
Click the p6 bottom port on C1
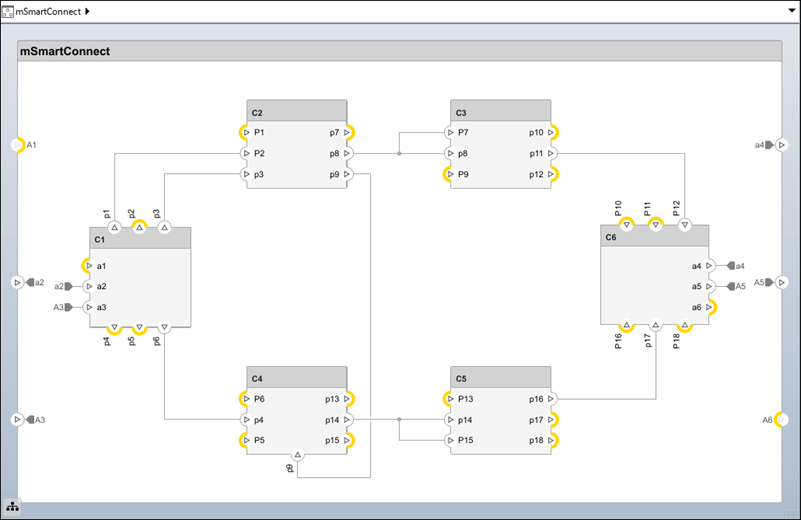(x=164, y=327)
